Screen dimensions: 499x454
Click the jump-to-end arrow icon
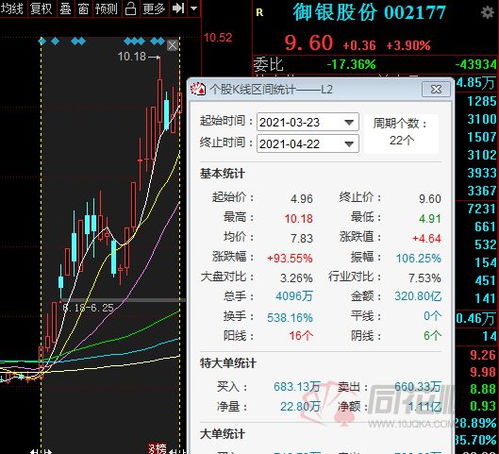pos(178,8)
